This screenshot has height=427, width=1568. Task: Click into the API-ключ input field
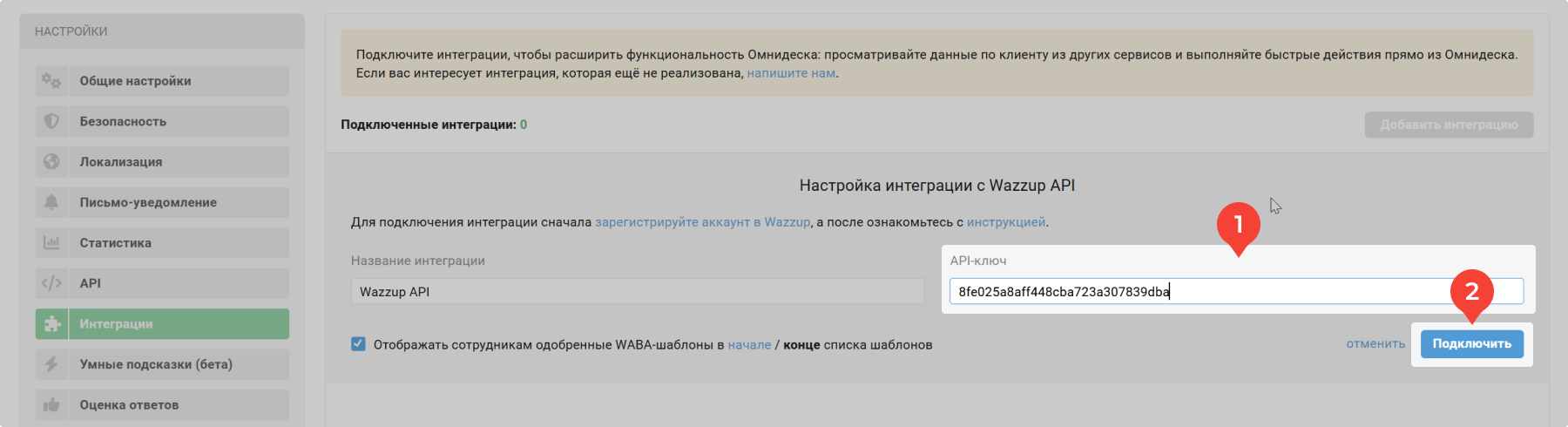pyautogui.click(x=1237, y=291)
